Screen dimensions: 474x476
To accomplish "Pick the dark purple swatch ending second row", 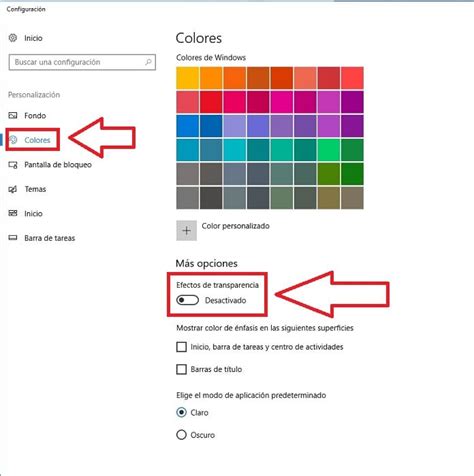I will (x=352, y=102).
